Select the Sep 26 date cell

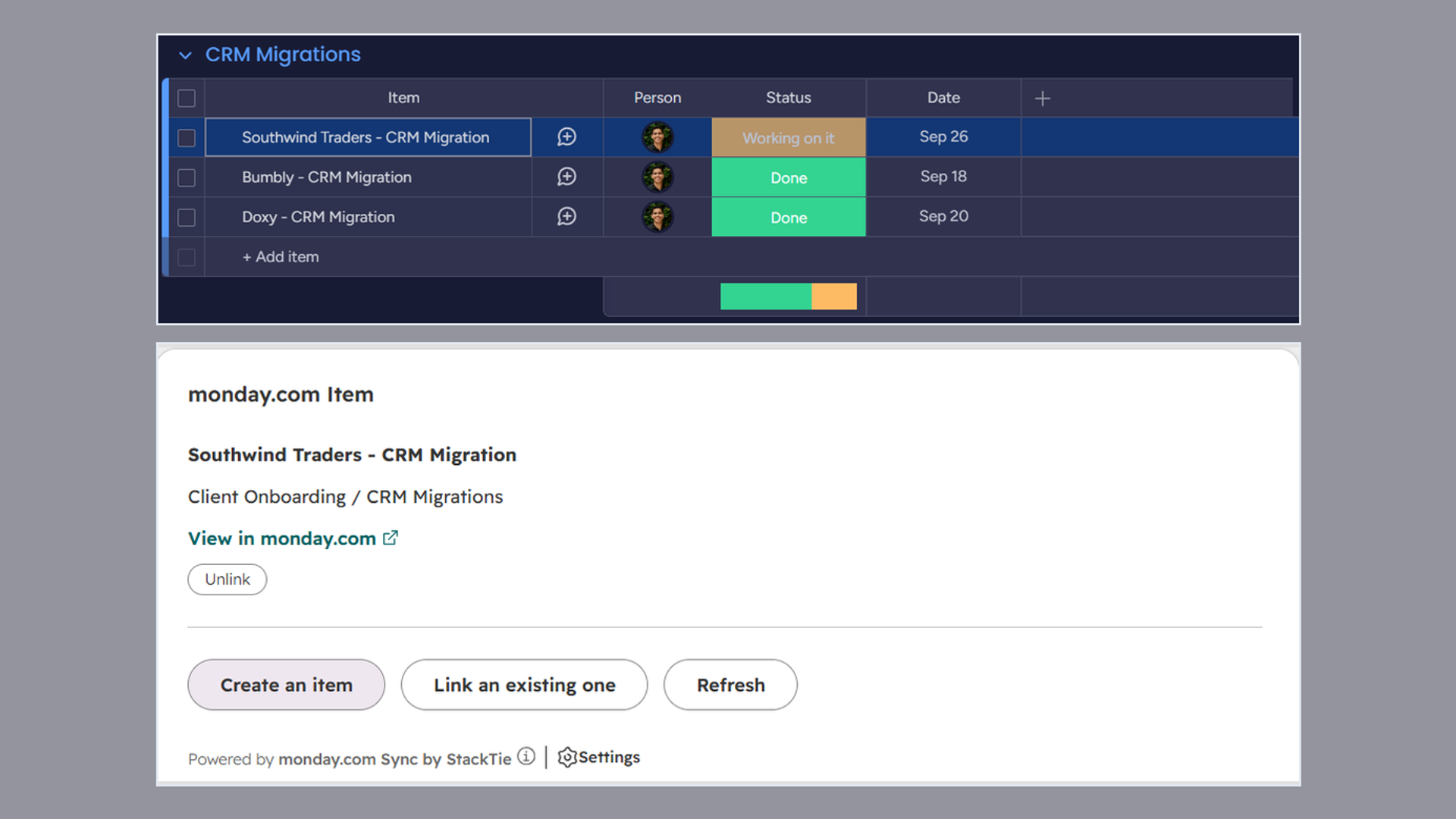point(943,136)
